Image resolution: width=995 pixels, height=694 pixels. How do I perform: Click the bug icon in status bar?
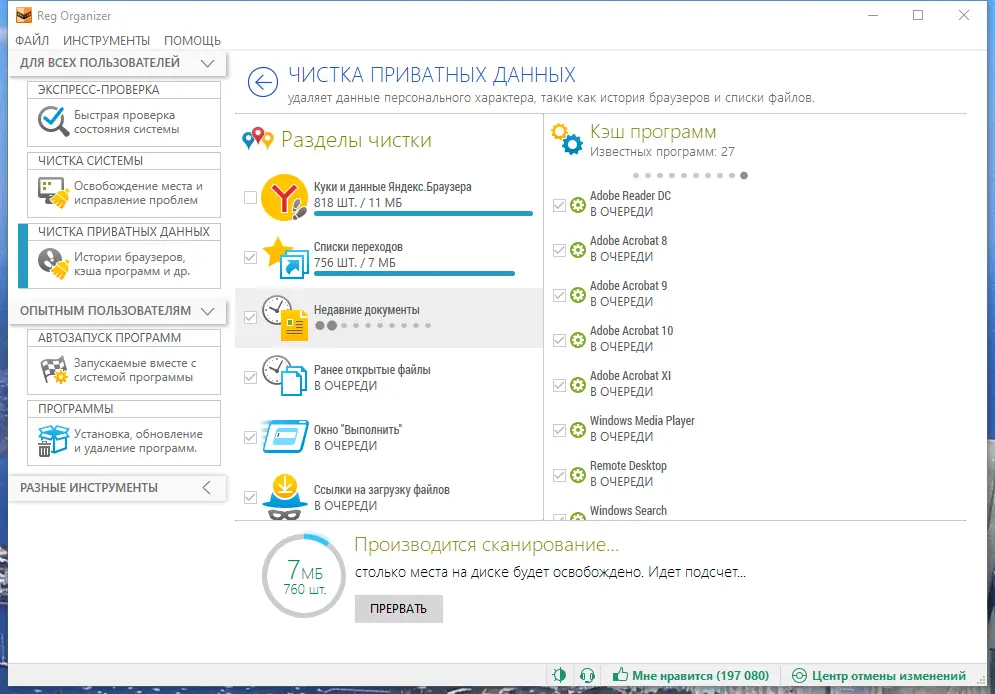click(x=559, y=676)
